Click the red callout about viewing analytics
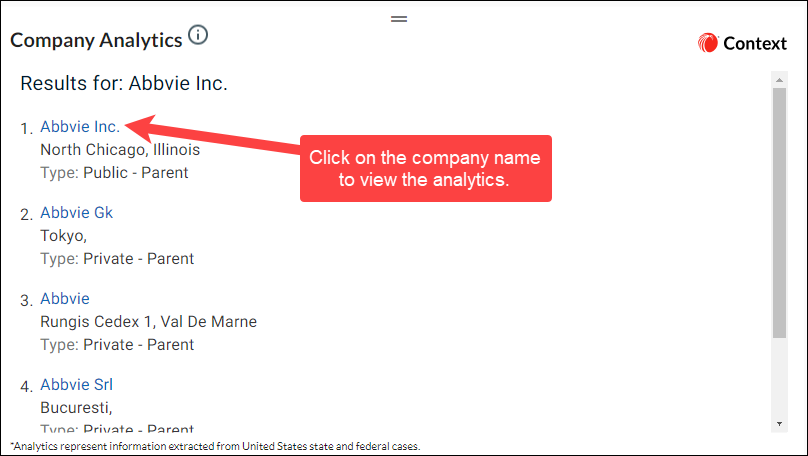808x456 pixels. pyautogui.click(x=426, y=168)
